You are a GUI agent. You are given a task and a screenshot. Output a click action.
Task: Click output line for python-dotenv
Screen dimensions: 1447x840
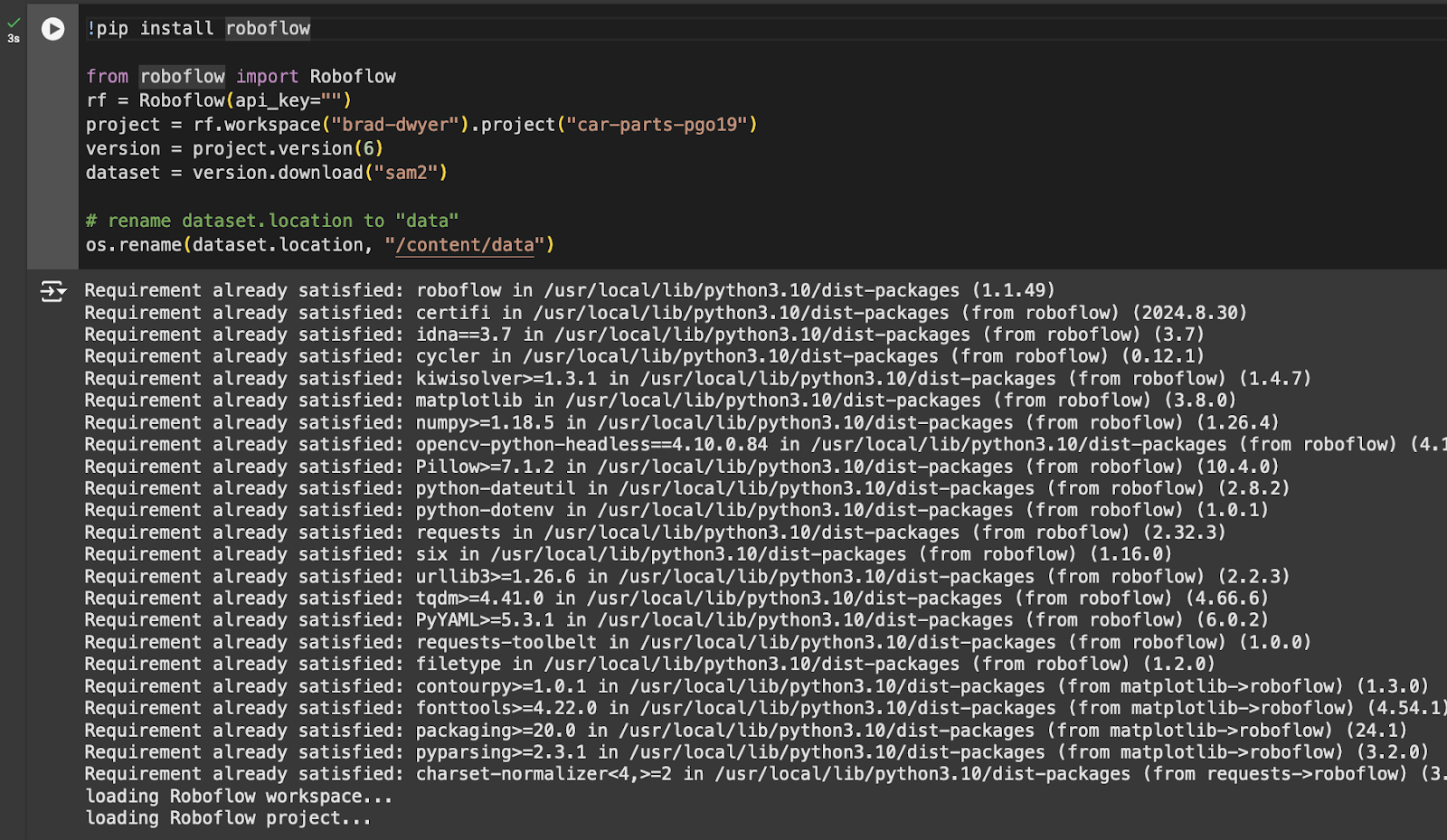click(676, 510)
